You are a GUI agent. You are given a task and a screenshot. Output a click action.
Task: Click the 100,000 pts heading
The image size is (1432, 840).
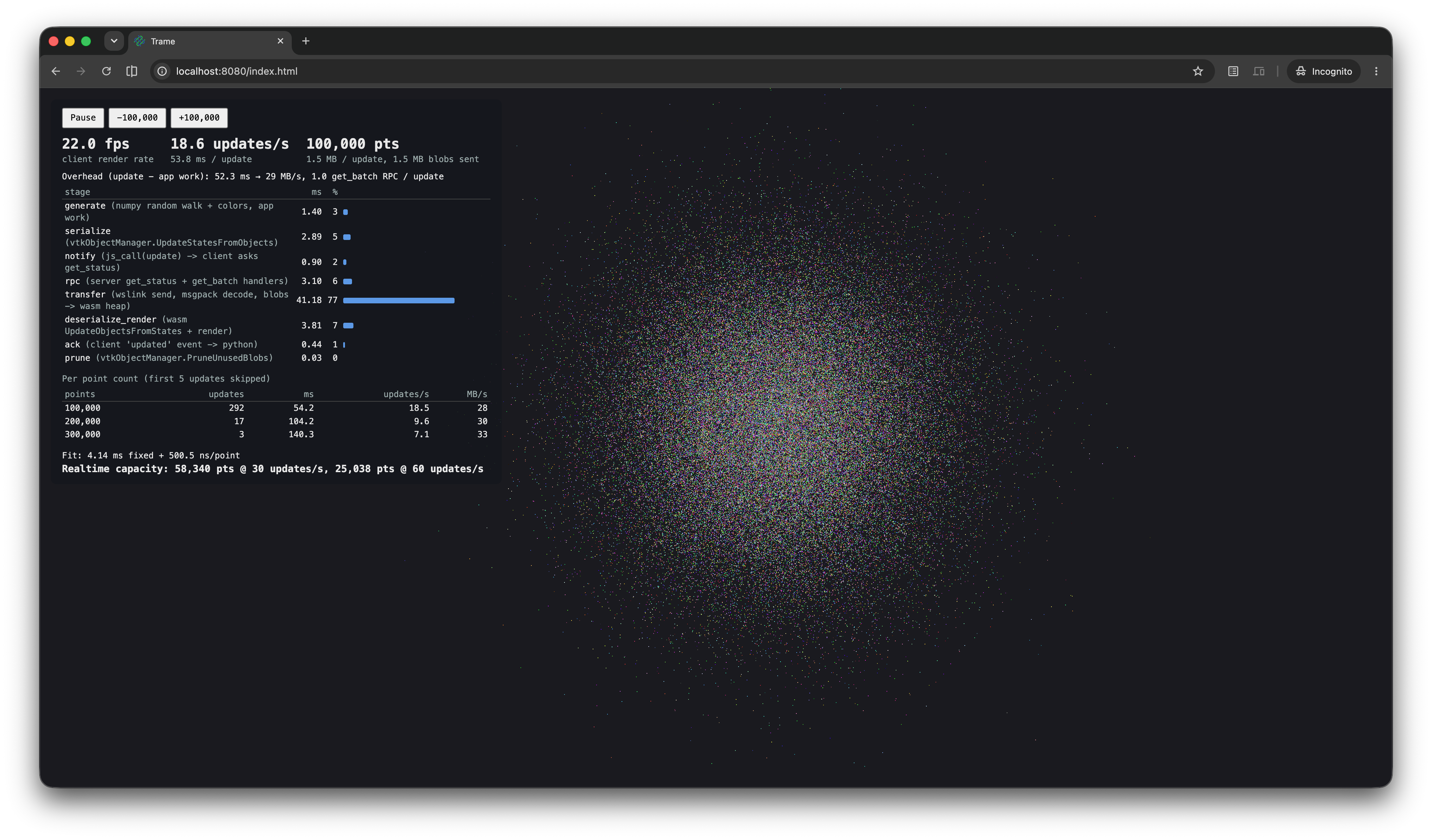click(x=352, y=144)
